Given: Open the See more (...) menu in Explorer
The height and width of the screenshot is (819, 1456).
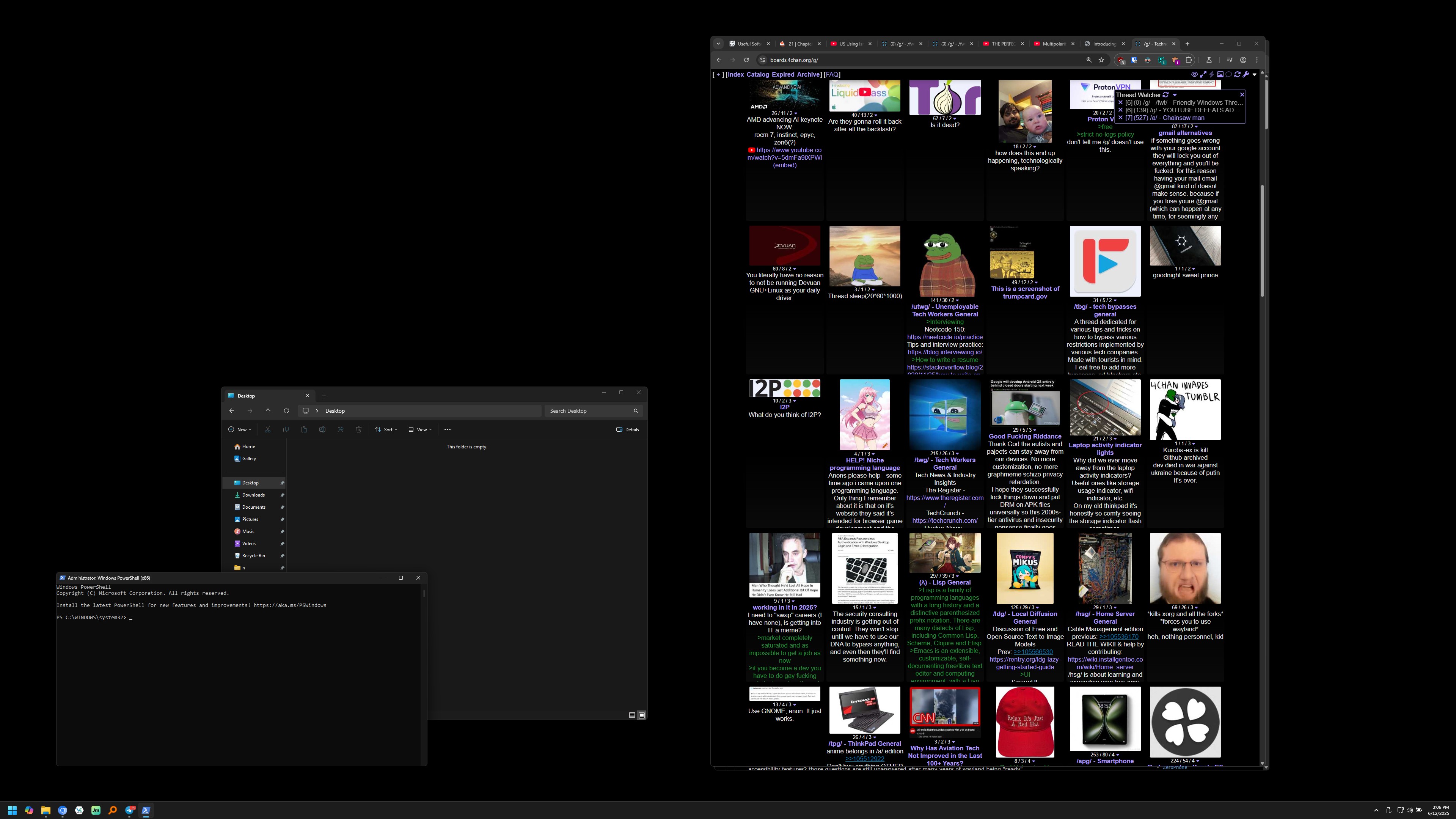Looking at the screenshot, I should 448,429.
